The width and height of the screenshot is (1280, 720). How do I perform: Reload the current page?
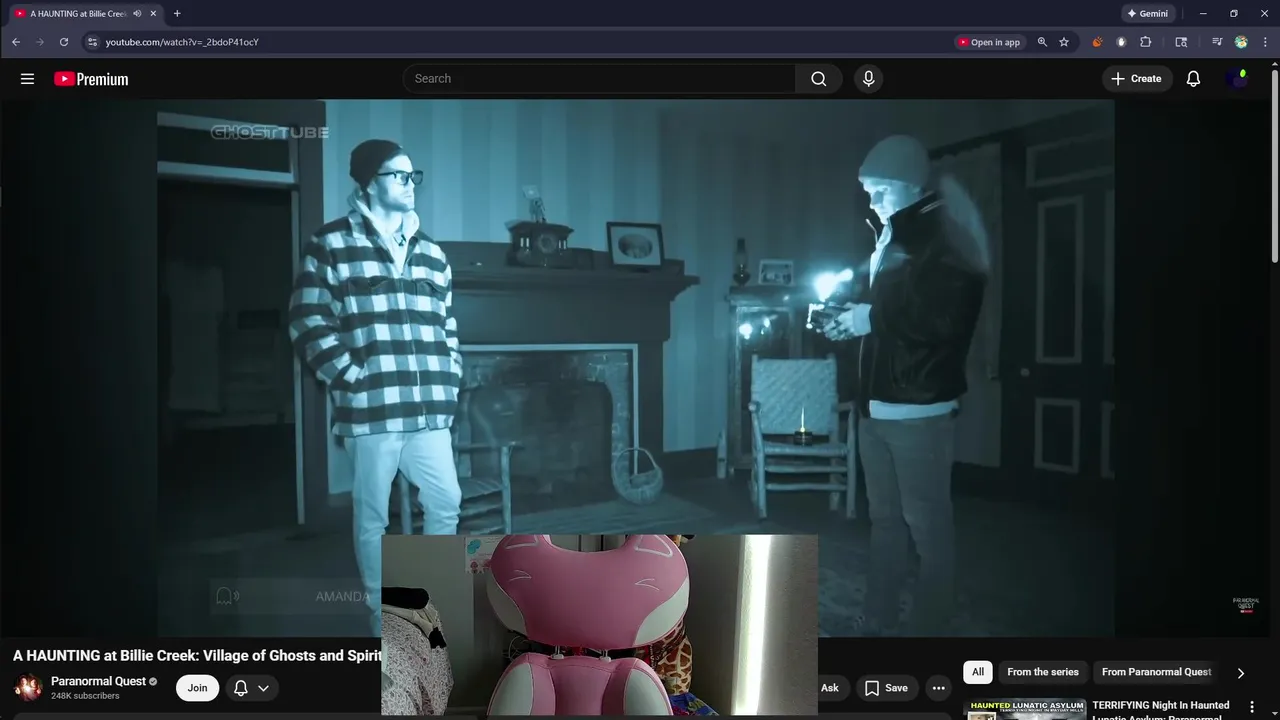64,42
